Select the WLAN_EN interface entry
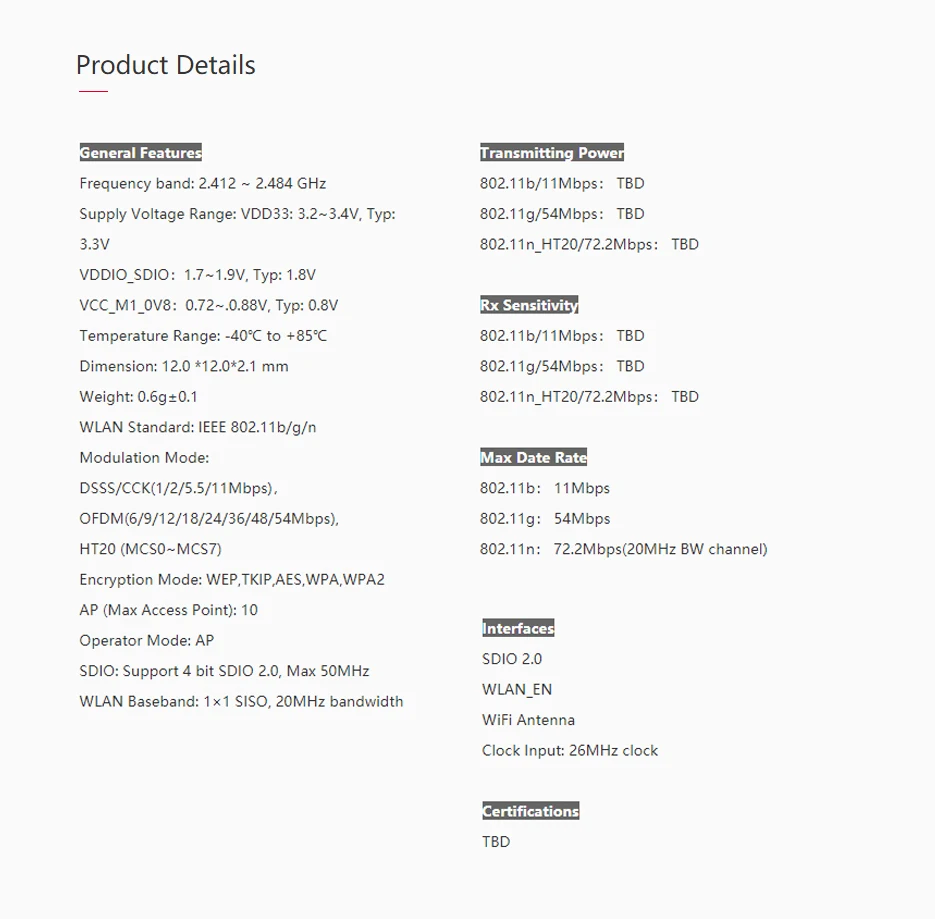 click(517, 690)
